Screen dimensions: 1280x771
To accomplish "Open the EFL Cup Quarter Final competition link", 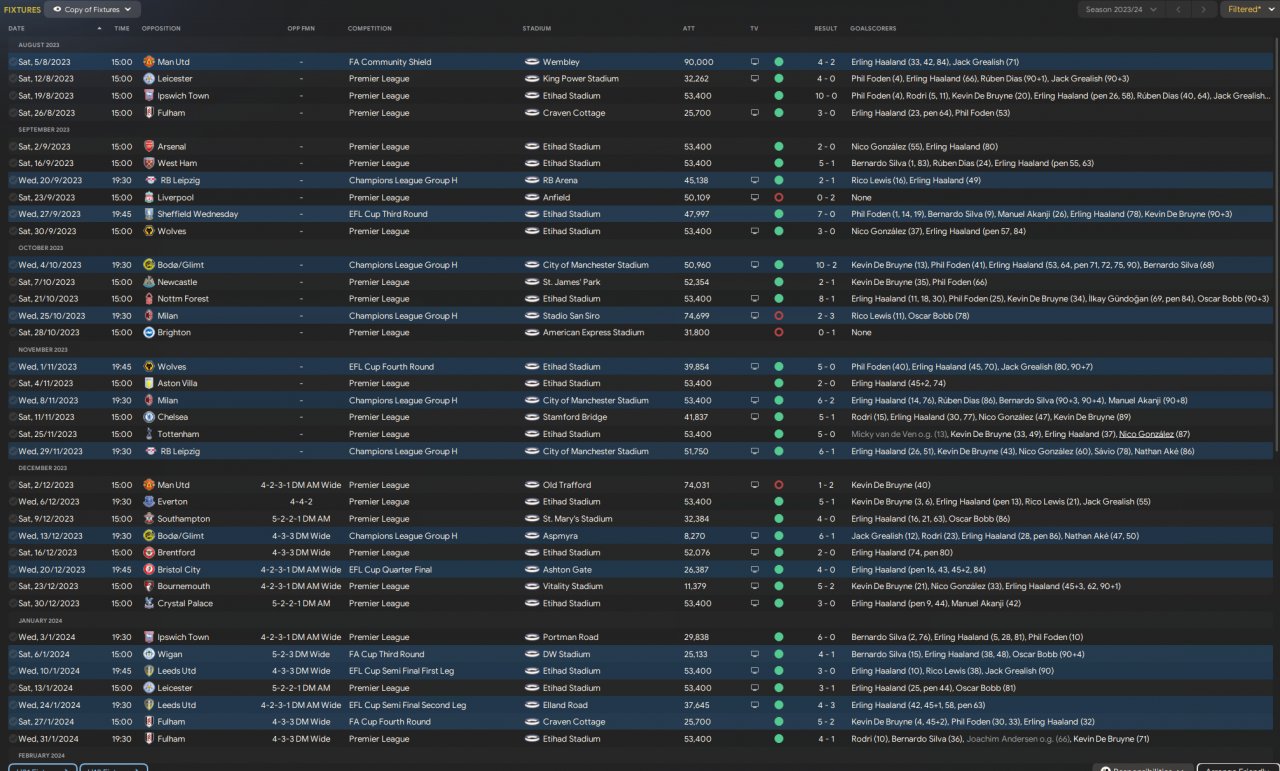I will pyautogui.click(x=390, y=570).
